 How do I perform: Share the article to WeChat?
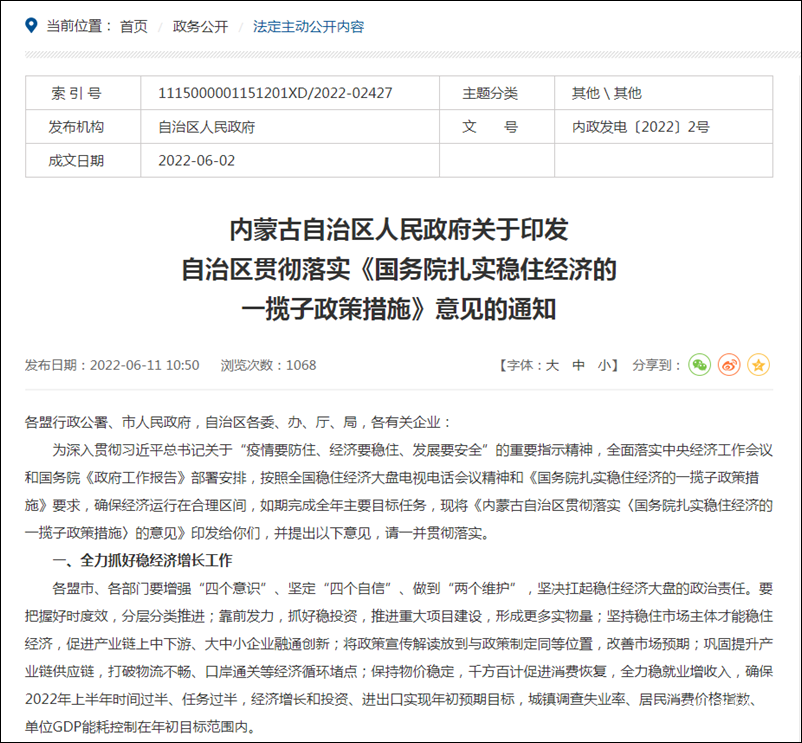[x=699, y=365]
